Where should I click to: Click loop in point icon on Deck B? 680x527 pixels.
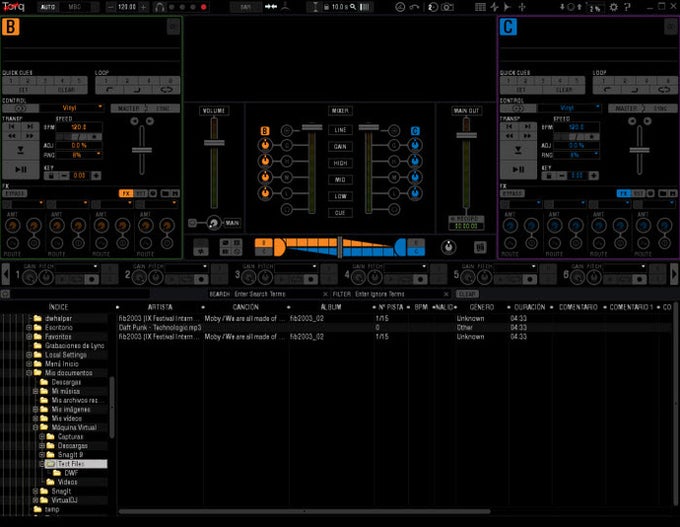pos(108,90)
